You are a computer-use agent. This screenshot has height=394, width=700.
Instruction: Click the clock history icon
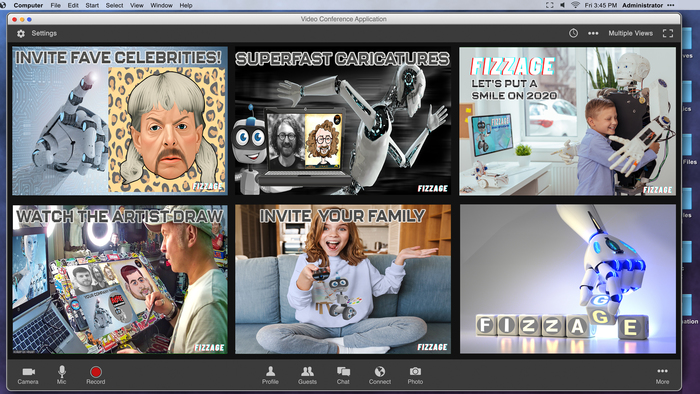click(x=573, y=33)
